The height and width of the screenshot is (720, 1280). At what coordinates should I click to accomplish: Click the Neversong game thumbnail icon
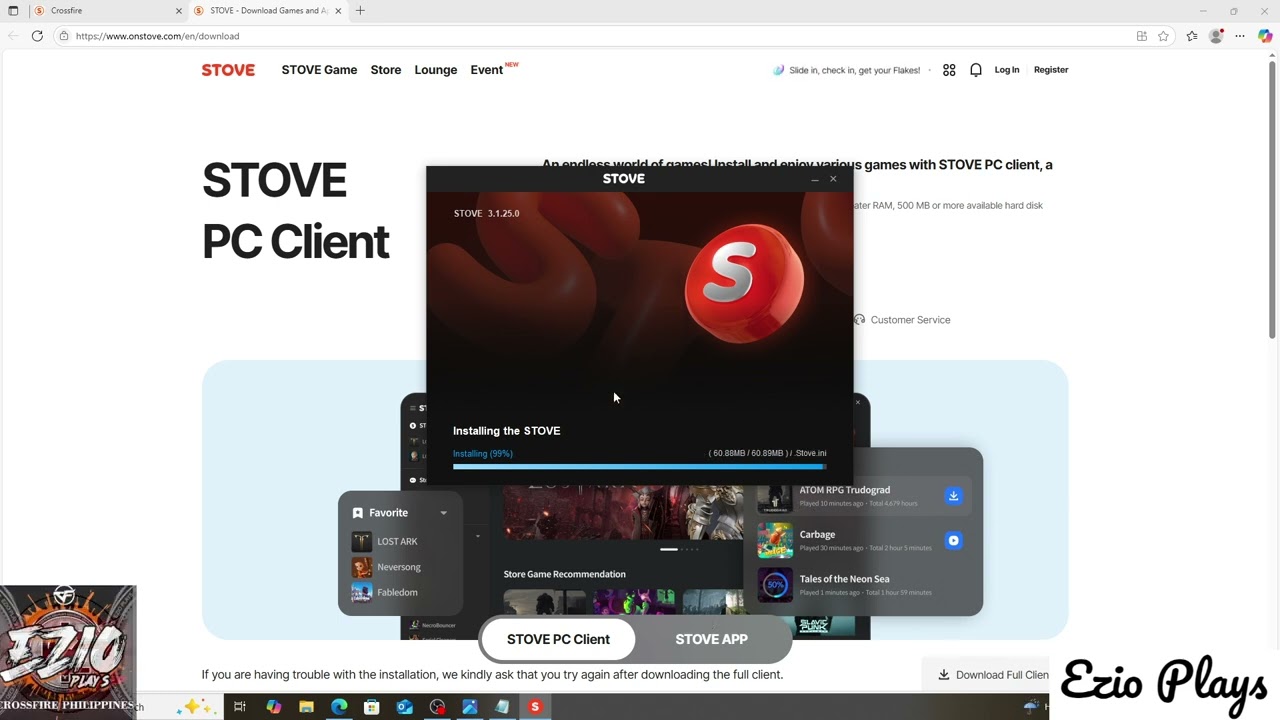tap(361, 567)
